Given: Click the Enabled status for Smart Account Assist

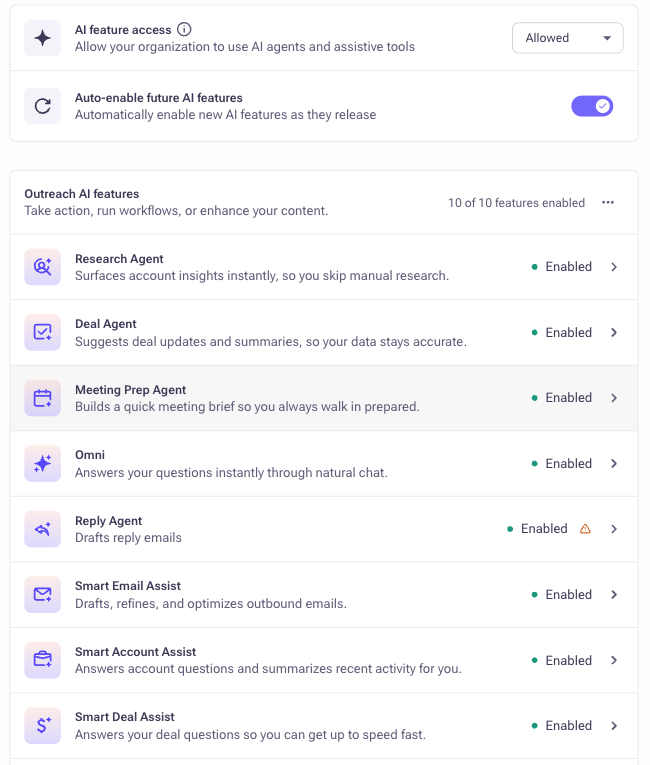Looking at the screenshot, I should pos(562,660).
